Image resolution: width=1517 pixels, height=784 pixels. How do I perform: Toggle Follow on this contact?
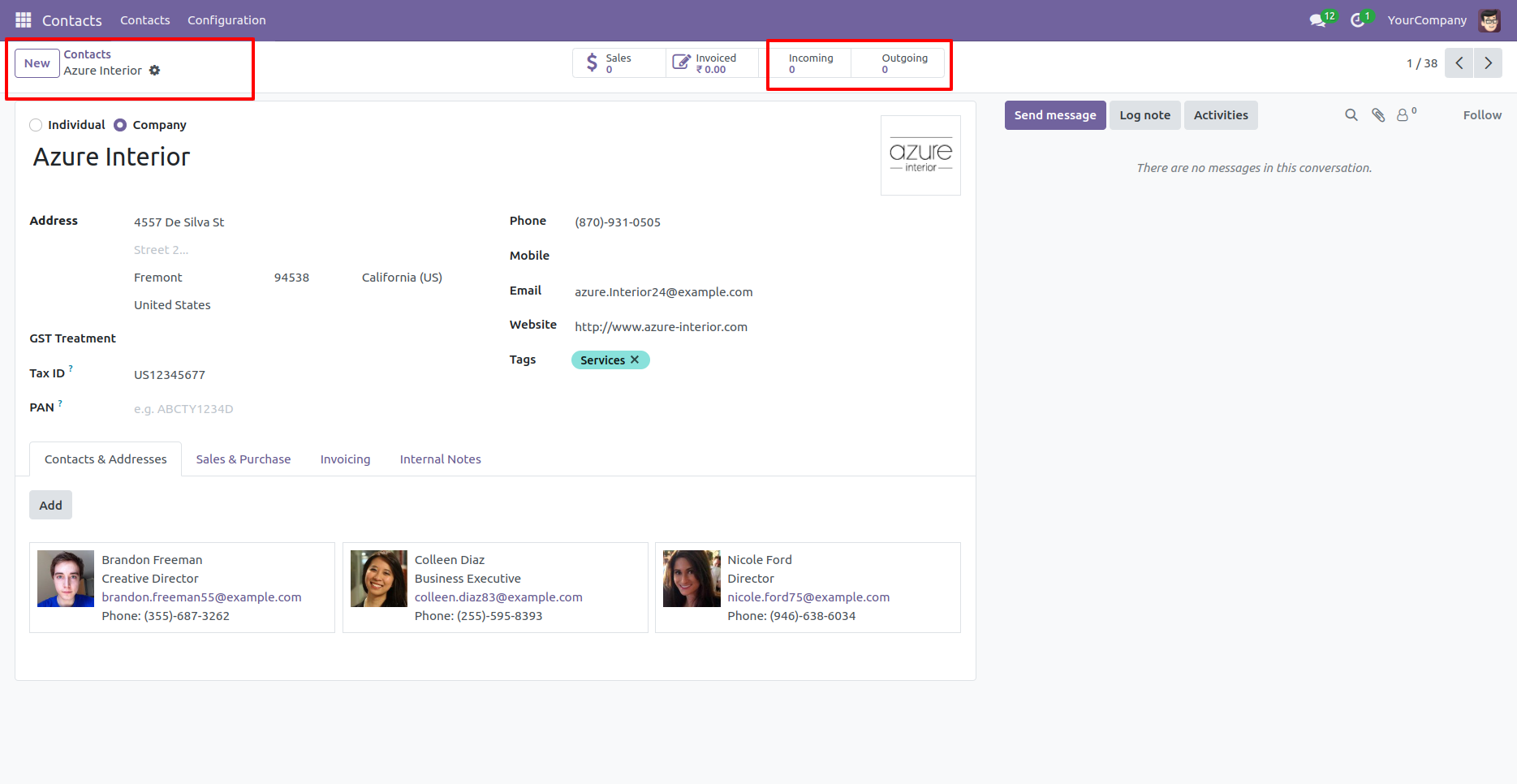[1482, 114]
